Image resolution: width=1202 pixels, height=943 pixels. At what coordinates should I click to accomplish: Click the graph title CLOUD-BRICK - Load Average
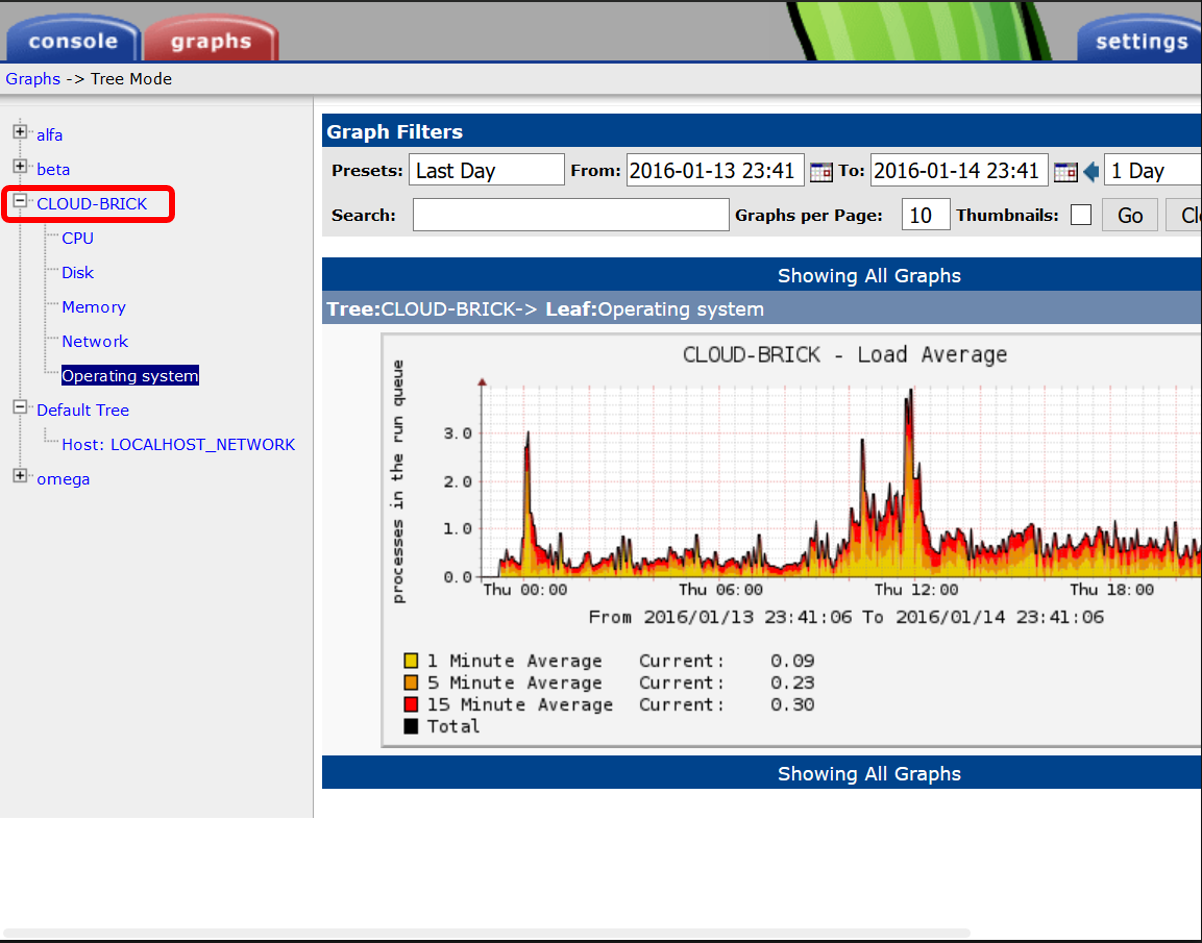[x=845, y=354]
